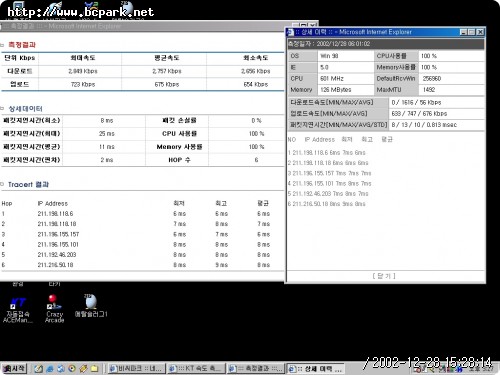Screen dimensions: 500x375
Task: Click the disc-shaped quick launch icon
Action: [72, 369]
